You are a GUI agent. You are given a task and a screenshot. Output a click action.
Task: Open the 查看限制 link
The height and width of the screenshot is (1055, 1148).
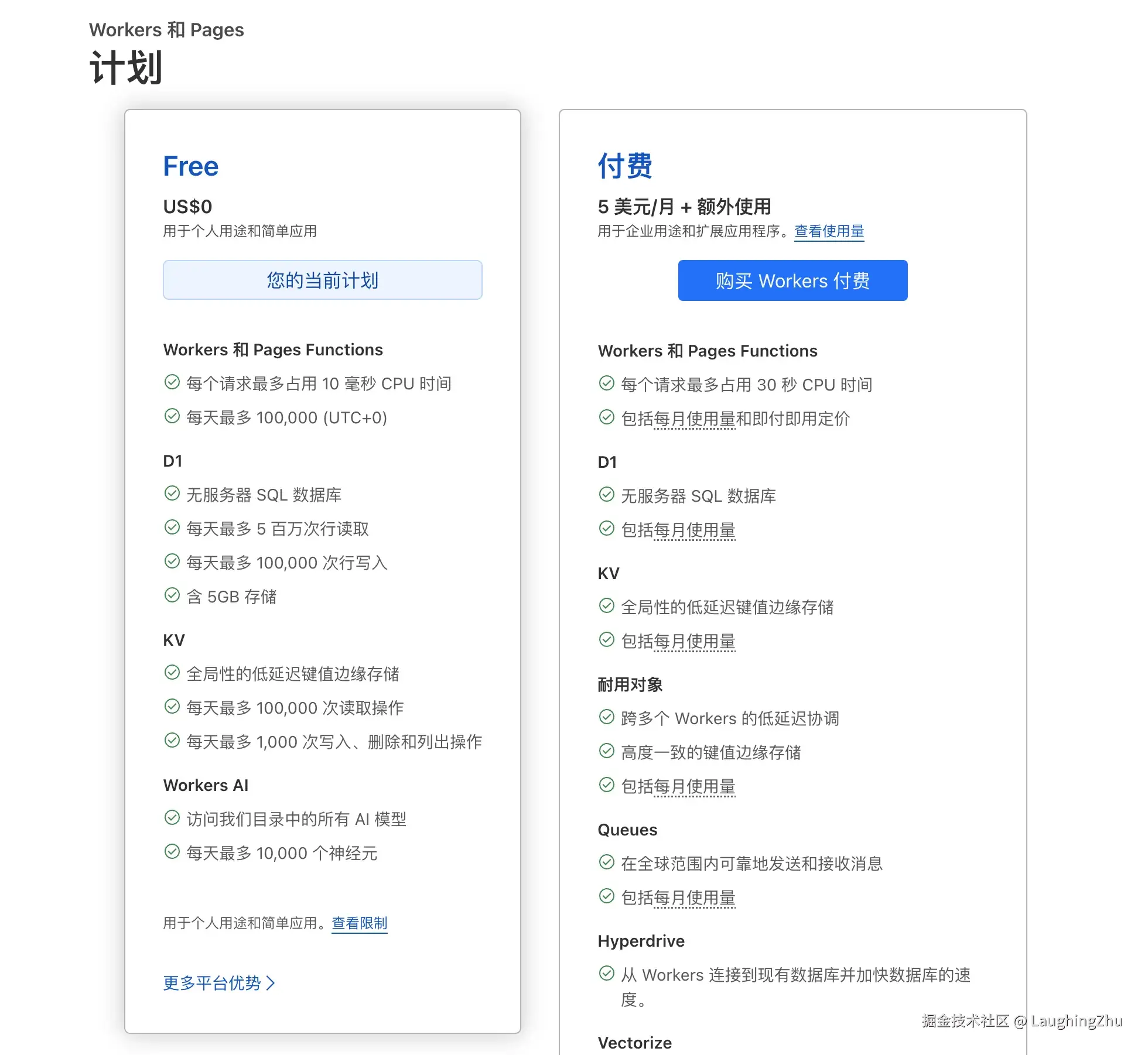click(x=360, y=923)
